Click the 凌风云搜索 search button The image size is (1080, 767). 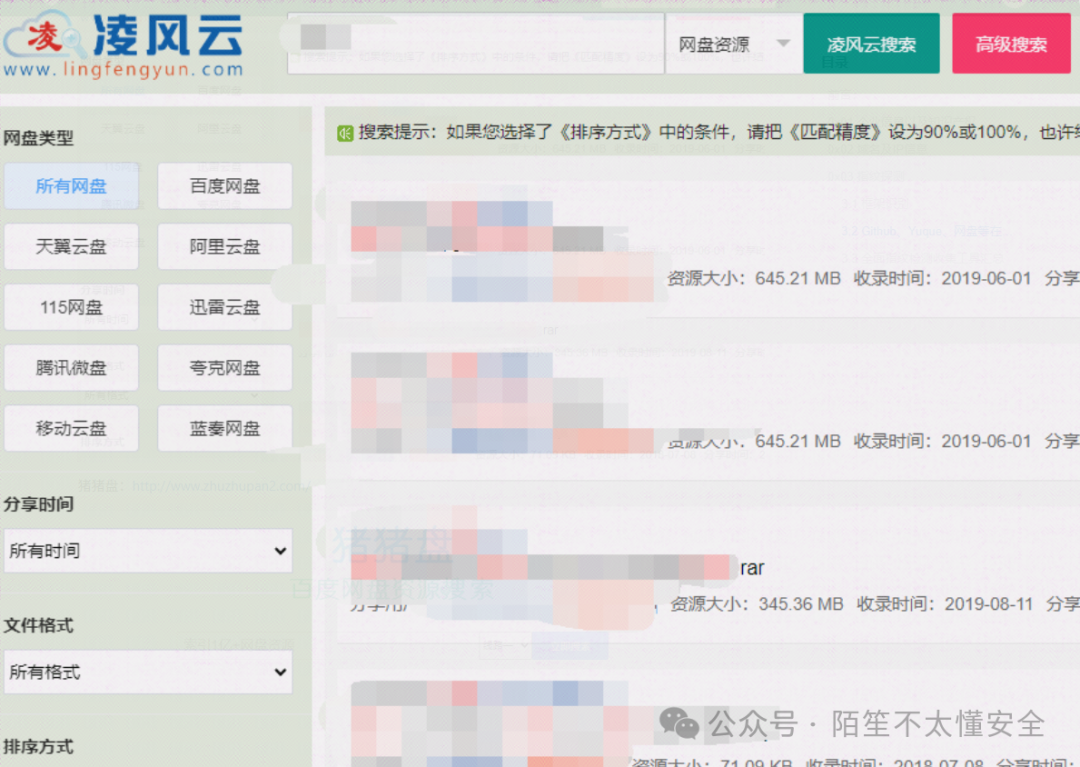(x=870, y=43)
